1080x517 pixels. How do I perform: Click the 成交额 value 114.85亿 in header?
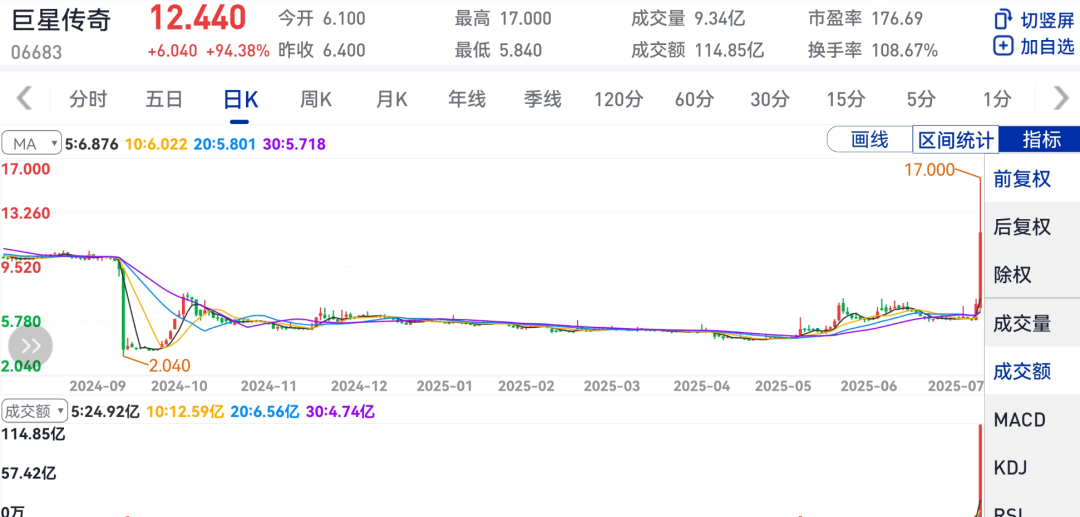[729, 50]
